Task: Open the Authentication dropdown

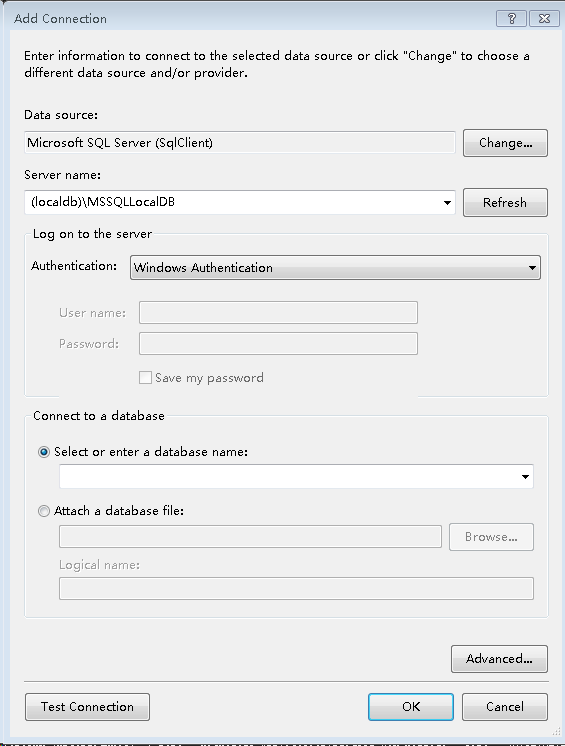Action: coord(335,267)
